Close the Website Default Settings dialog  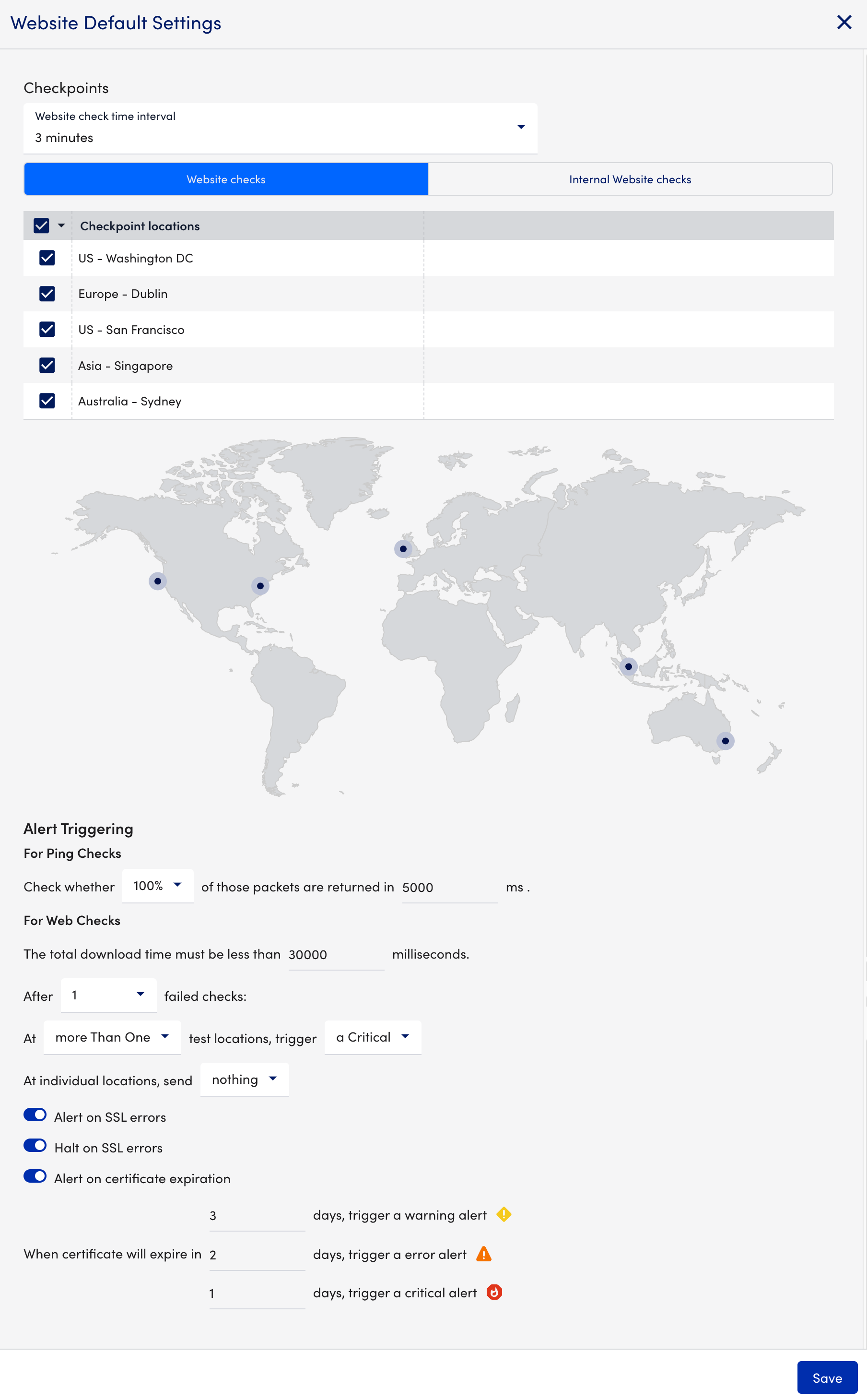pos(844,23)
